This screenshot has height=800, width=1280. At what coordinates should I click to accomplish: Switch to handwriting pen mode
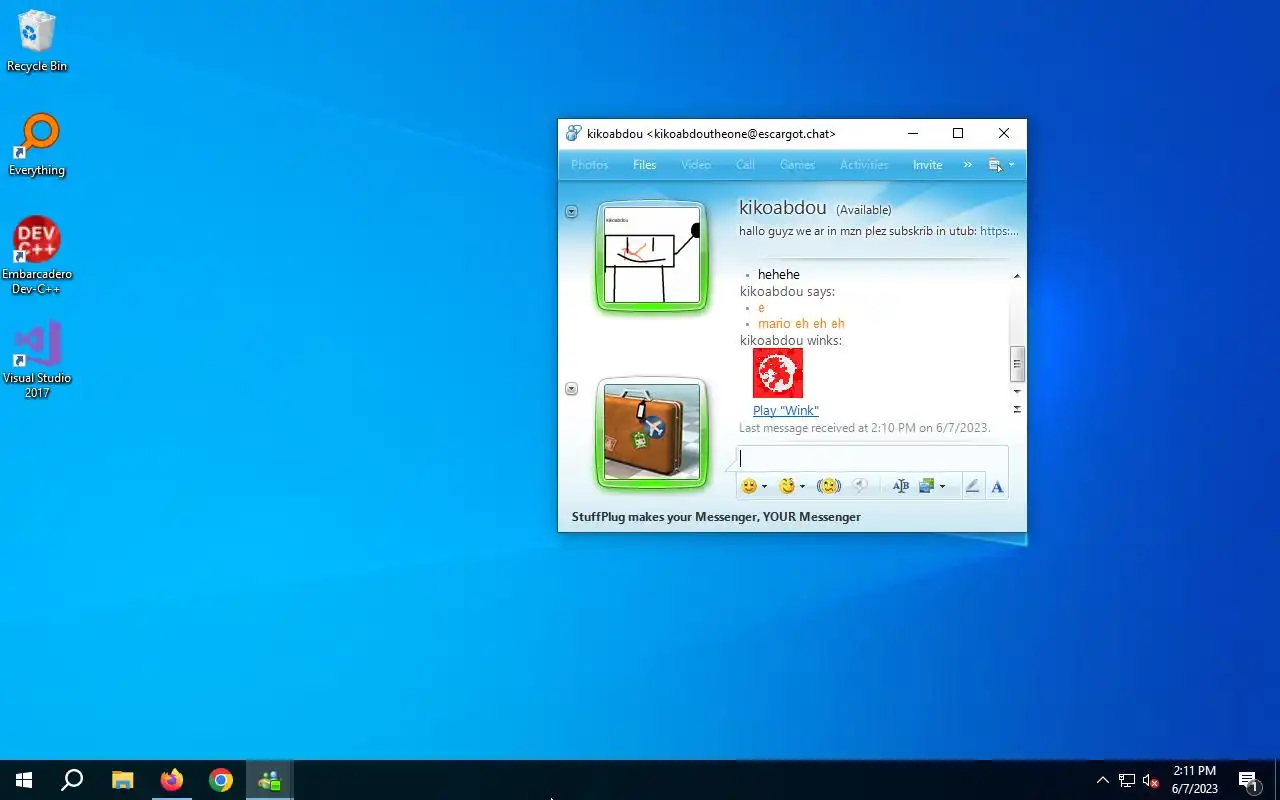tap(972, 487)
